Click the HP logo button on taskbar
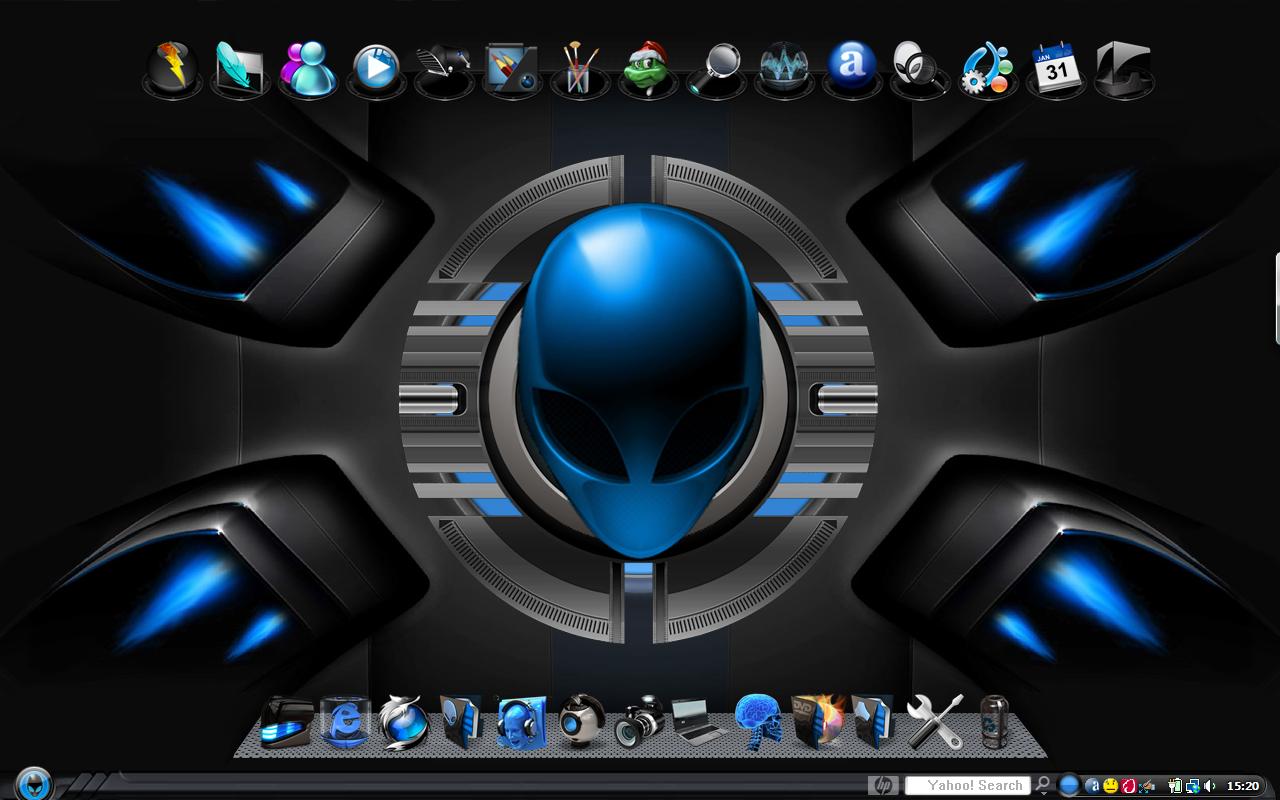 pos(883,785)
